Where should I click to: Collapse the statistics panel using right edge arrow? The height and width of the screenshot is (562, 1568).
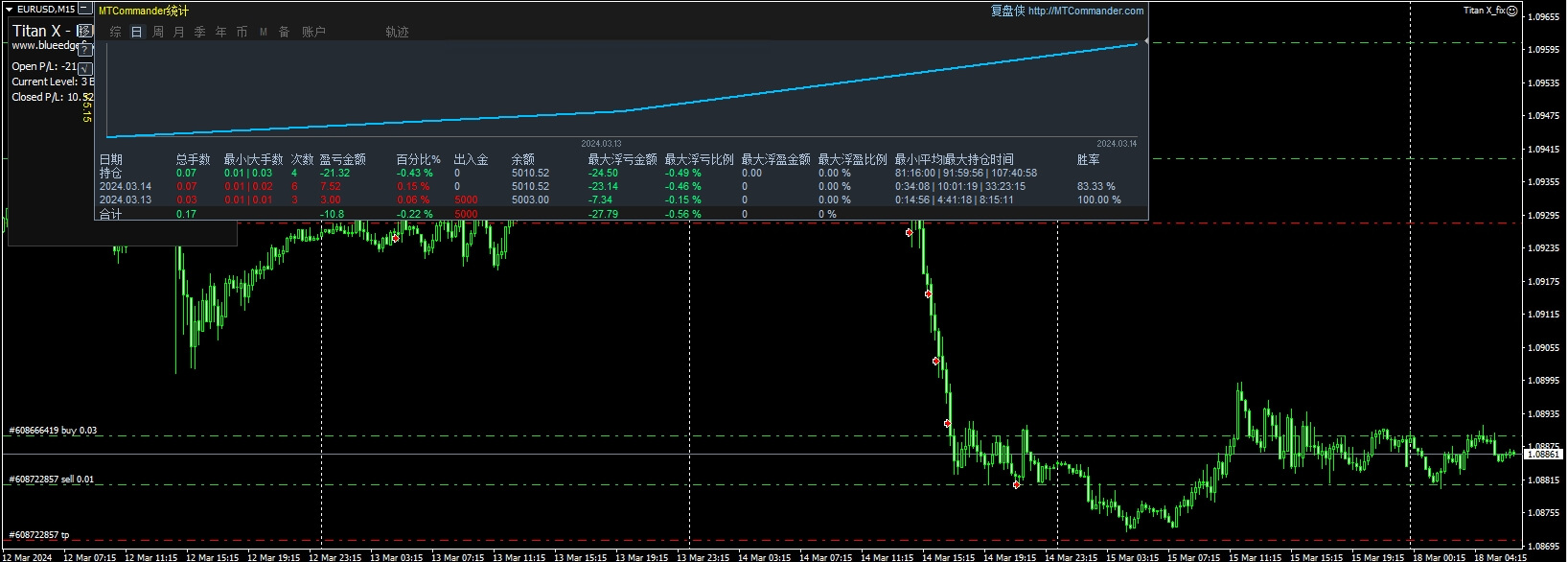[1145, 42]
